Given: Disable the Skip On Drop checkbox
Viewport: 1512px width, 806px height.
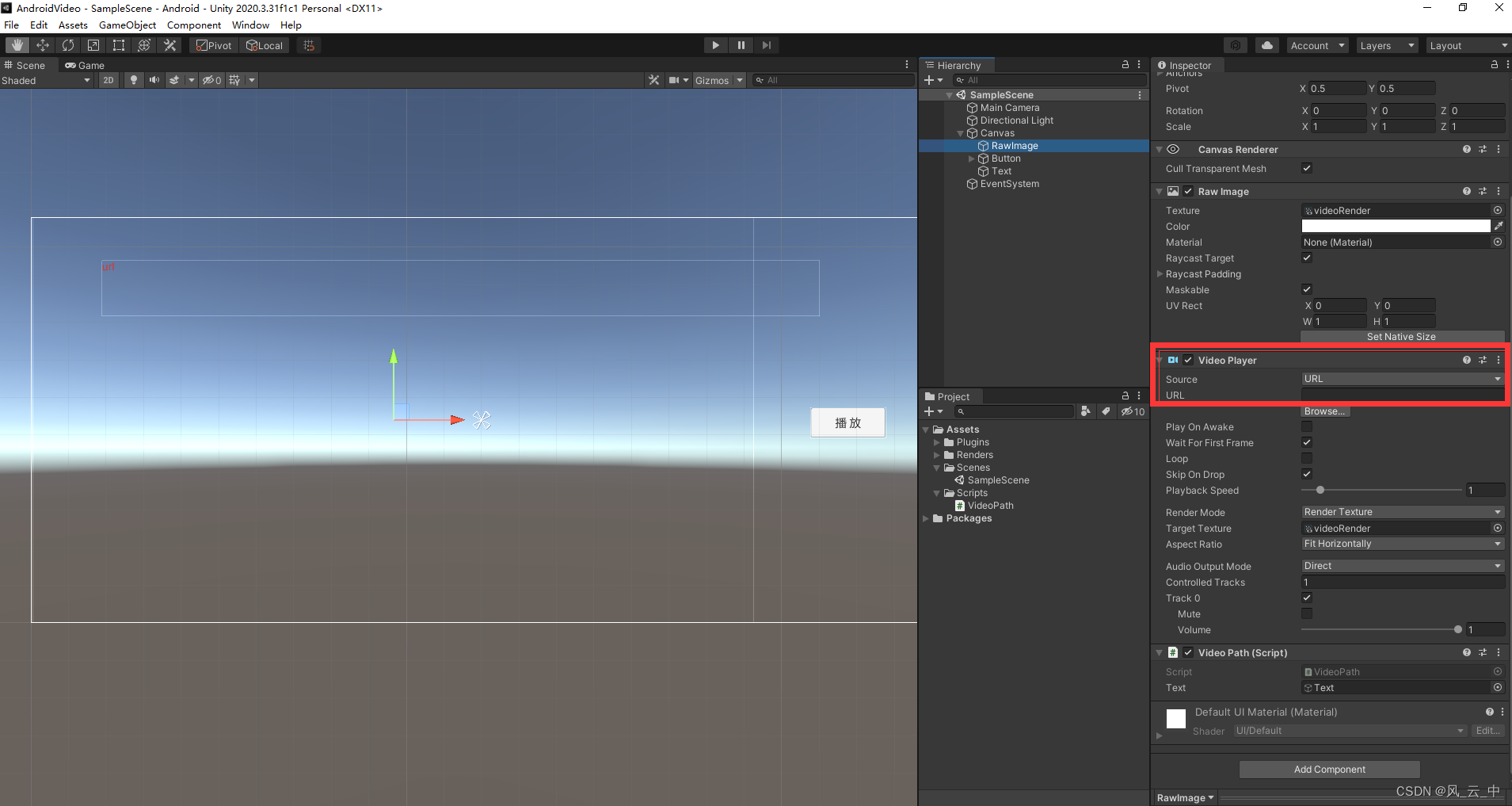Looking at the screenshot, I should coord(1306,474).
